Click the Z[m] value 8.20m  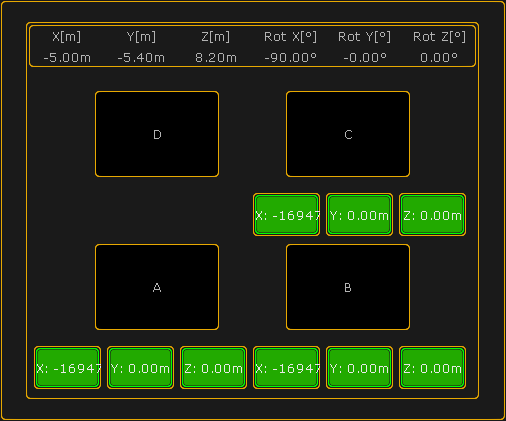coord(216,58)
